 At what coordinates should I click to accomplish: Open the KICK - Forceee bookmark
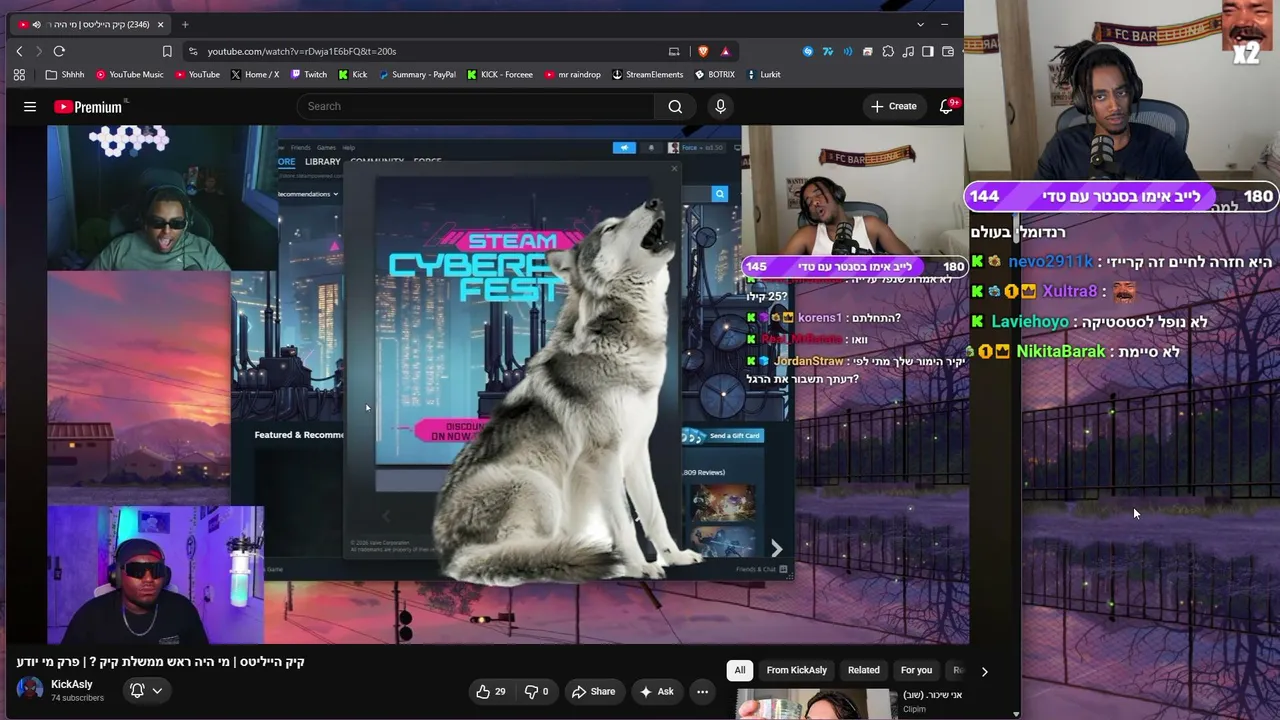click(500, 74)
